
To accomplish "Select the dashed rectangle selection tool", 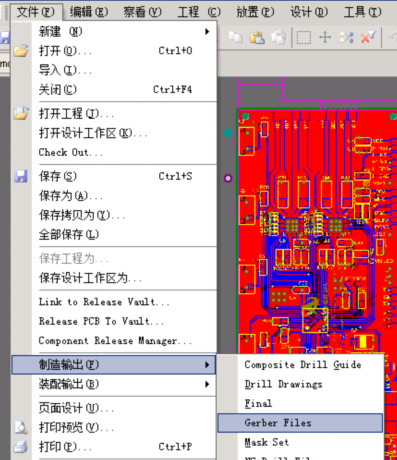I will (x=304, y=37).
